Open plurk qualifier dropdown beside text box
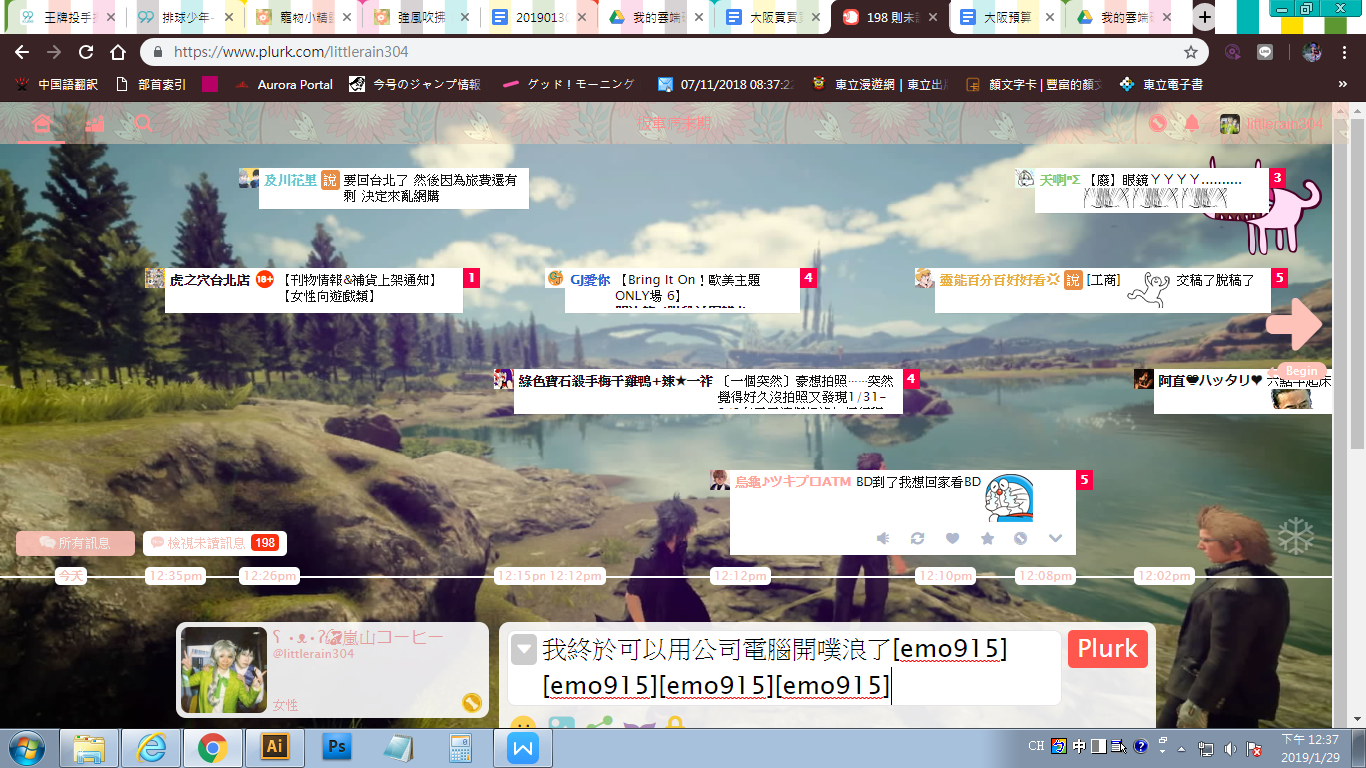Image resolution: width=1366 pixels, height=768 pixels. click(524, 650)
